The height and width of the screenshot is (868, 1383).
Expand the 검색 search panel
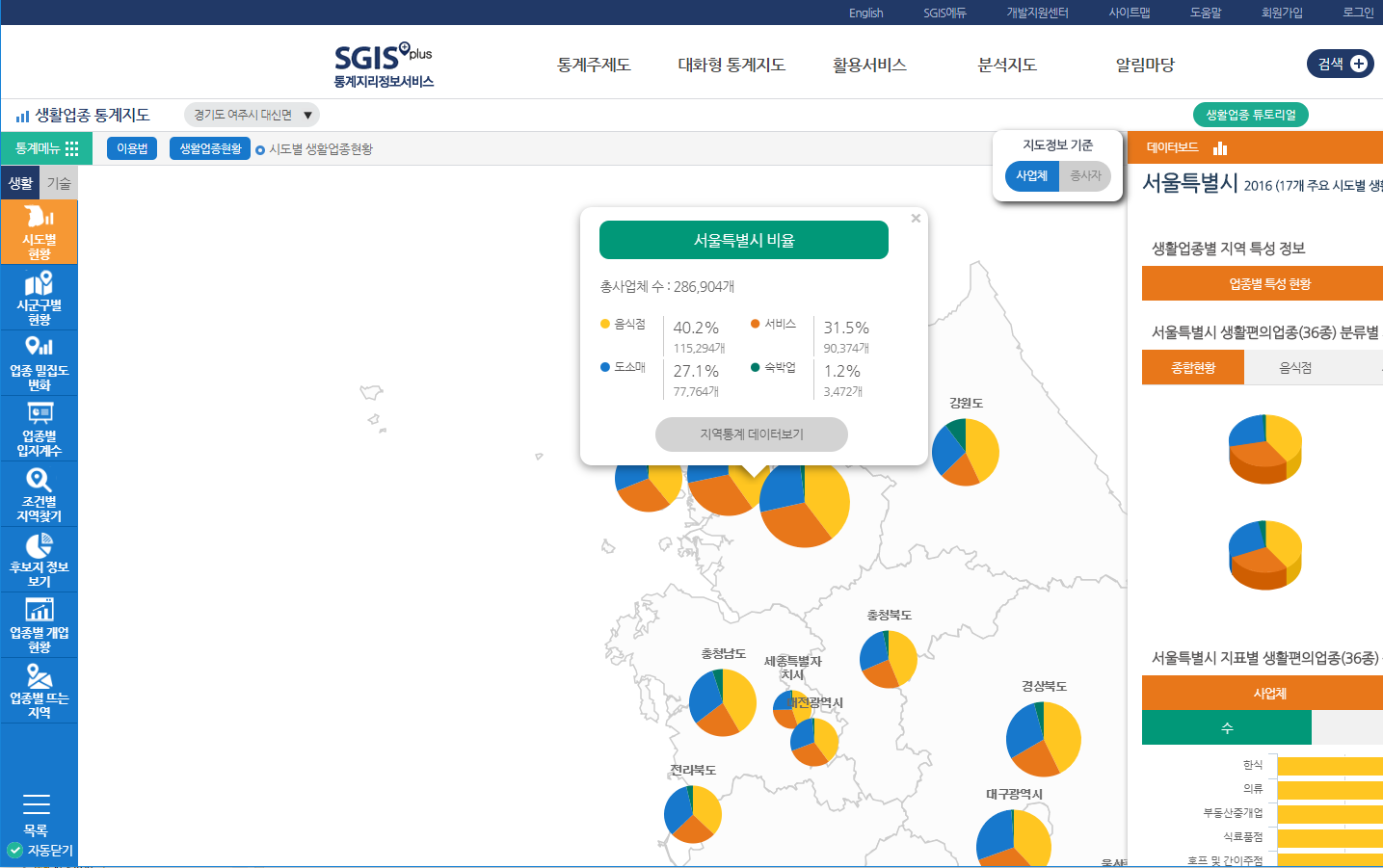click(x=1340, y=63)
